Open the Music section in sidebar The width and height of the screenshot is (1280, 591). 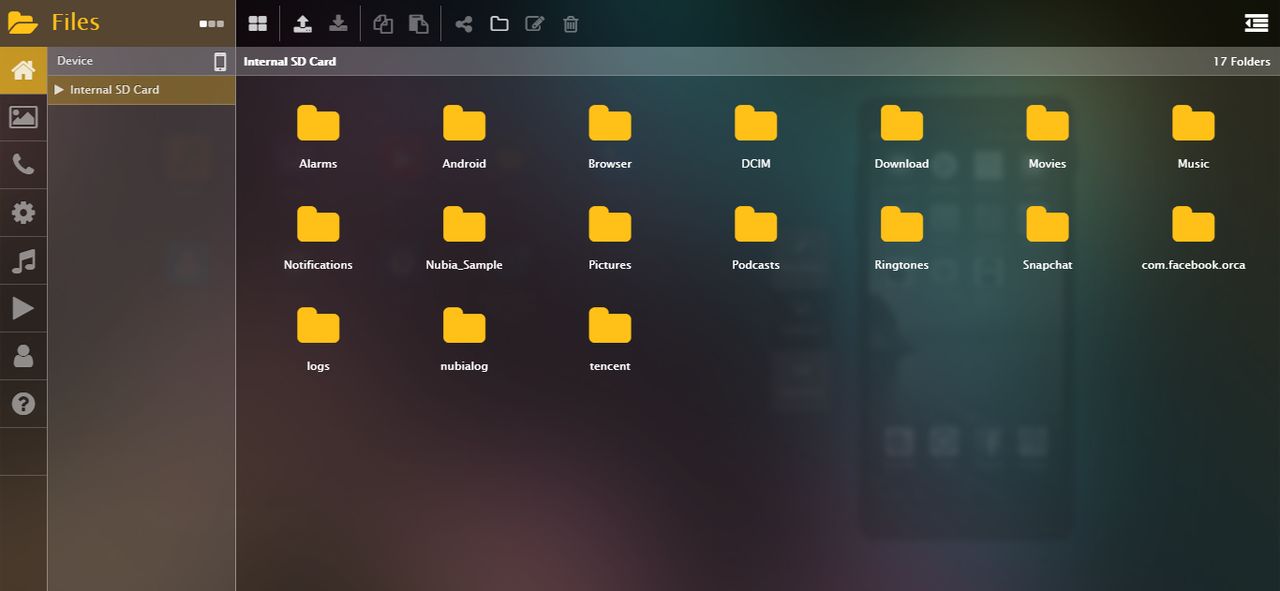click(x=23, y=261)
